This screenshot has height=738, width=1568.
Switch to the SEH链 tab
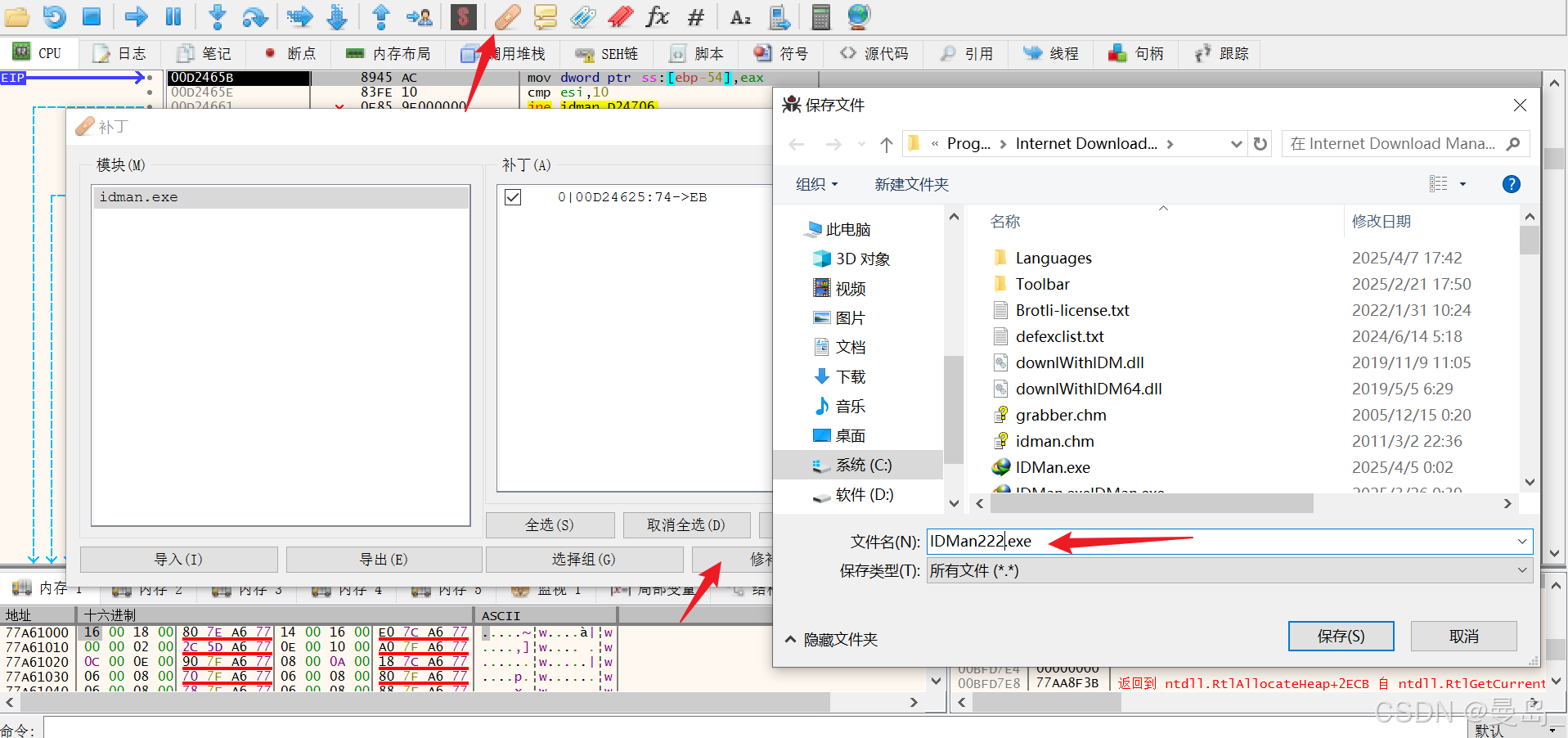(x=606, y=53)
